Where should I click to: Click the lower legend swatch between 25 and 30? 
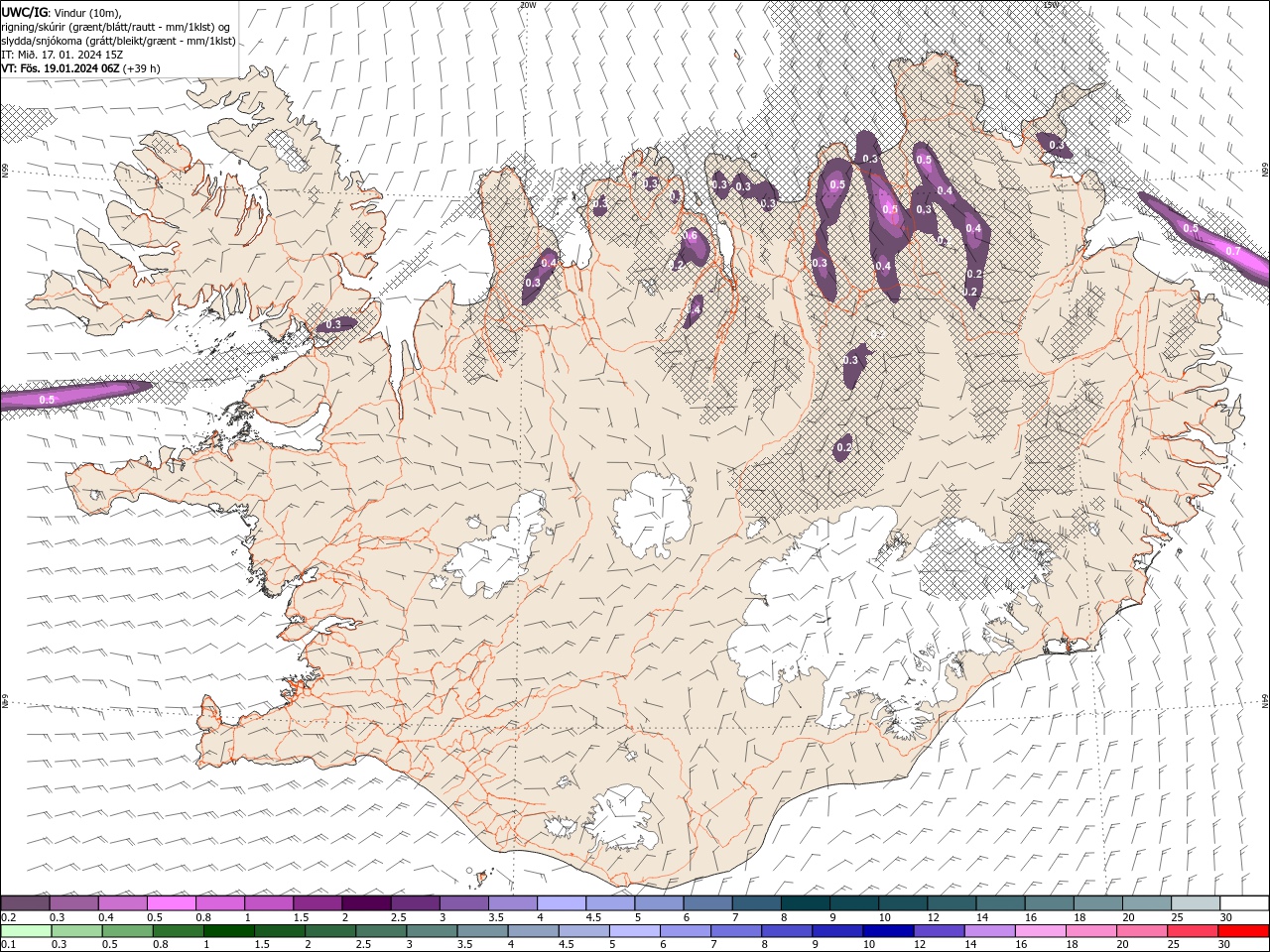[x=1192, y=931]
